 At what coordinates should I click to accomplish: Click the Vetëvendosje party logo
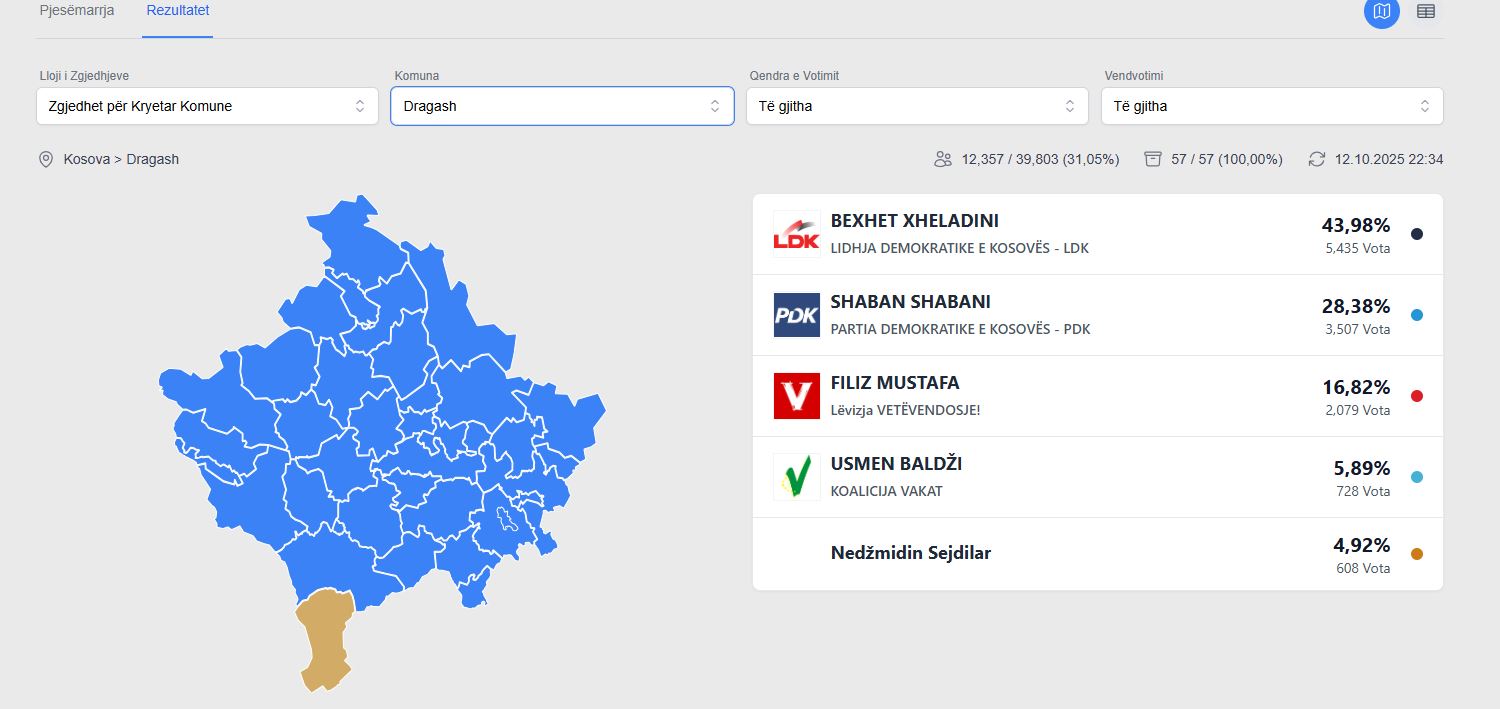[796, 396]
